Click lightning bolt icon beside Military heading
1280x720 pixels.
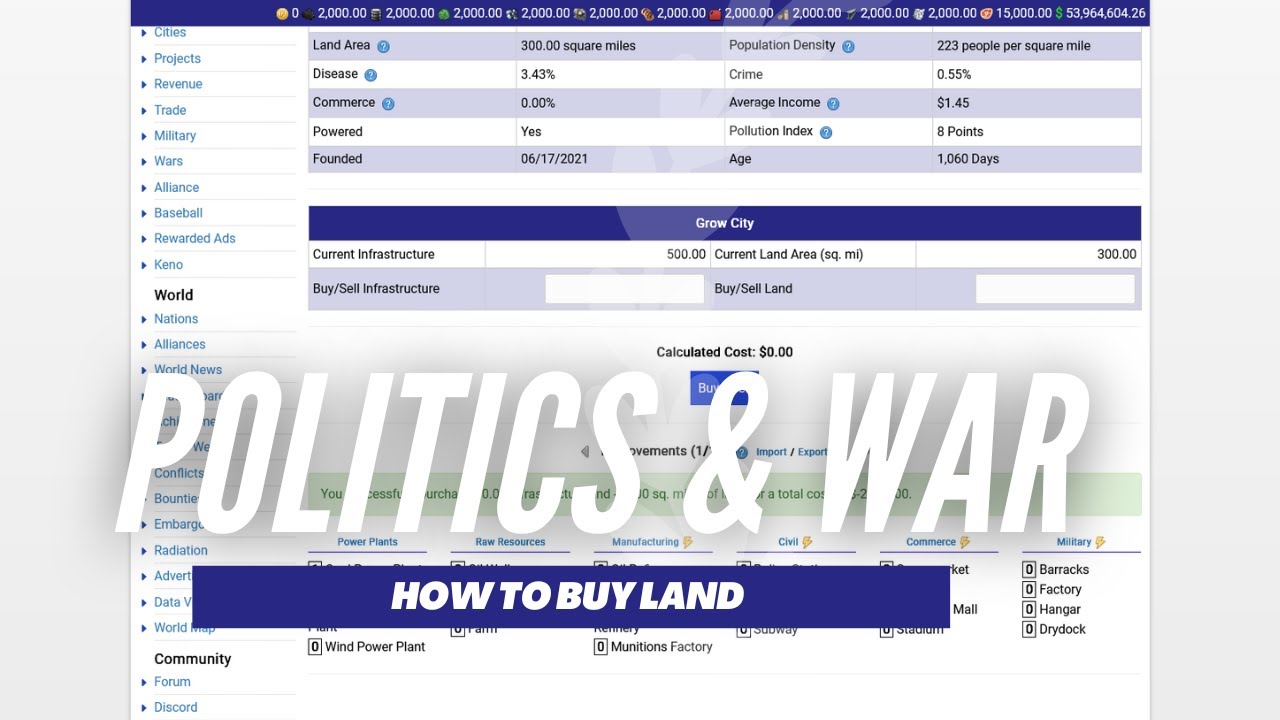point(1100,542)
